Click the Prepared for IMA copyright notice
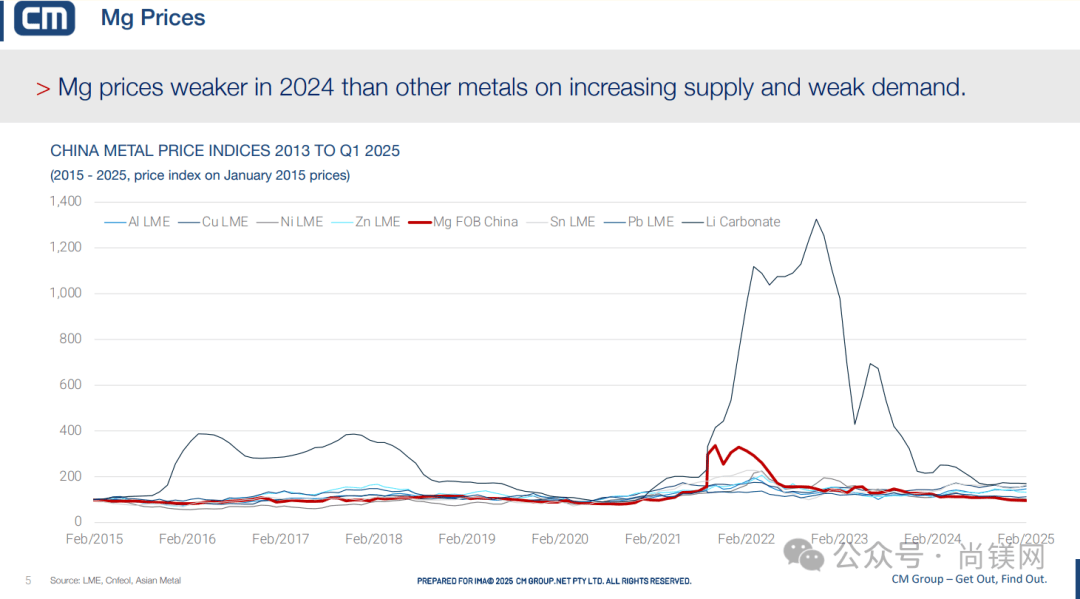Screen dimensions: 1080x599 (553, 581)
